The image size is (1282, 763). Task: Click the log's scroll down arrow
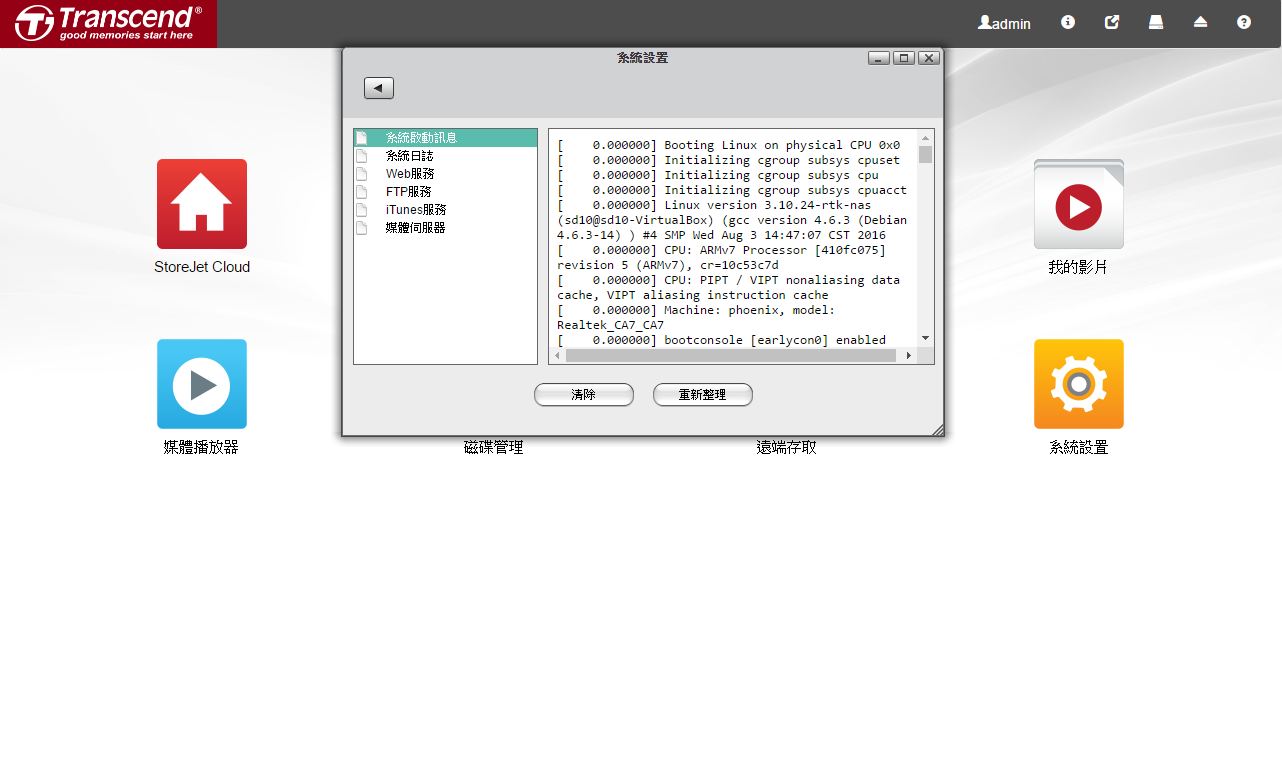[926, 339]
